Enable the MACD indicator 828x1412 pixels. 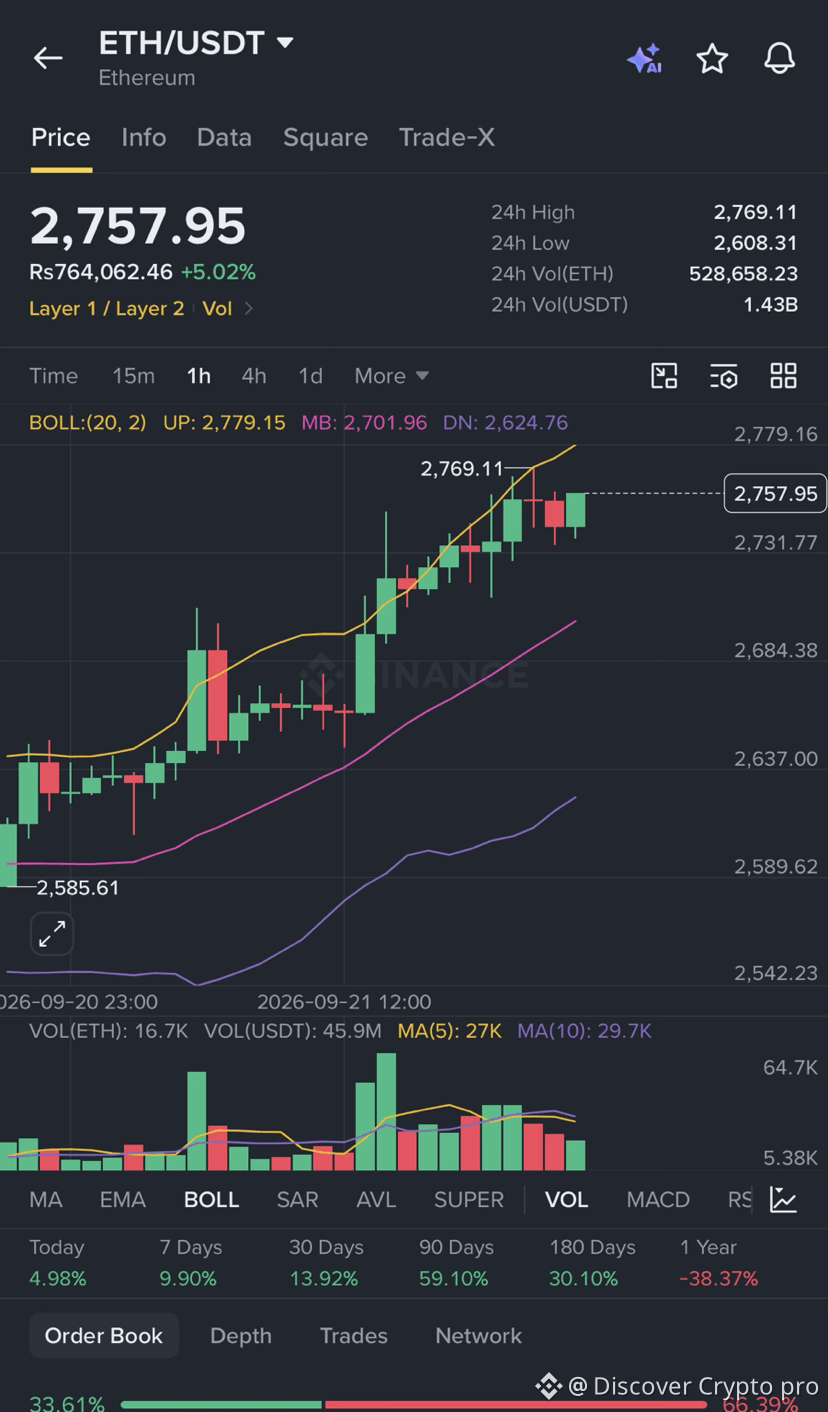pyautogui.click(x=658, y=1200)
